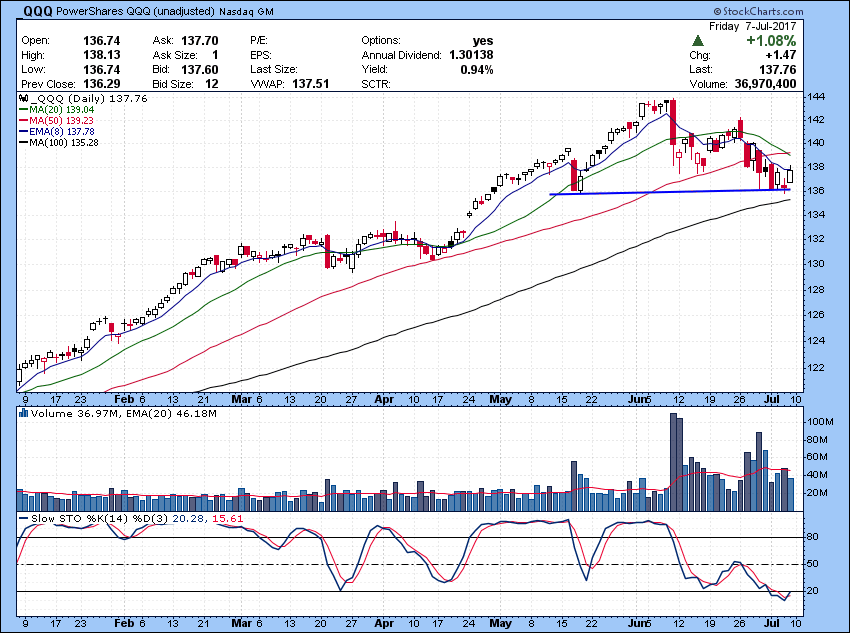Screen dimensions: 850x633
Task: Click the 100M volume axis label
Action: [x=820, y=422]
